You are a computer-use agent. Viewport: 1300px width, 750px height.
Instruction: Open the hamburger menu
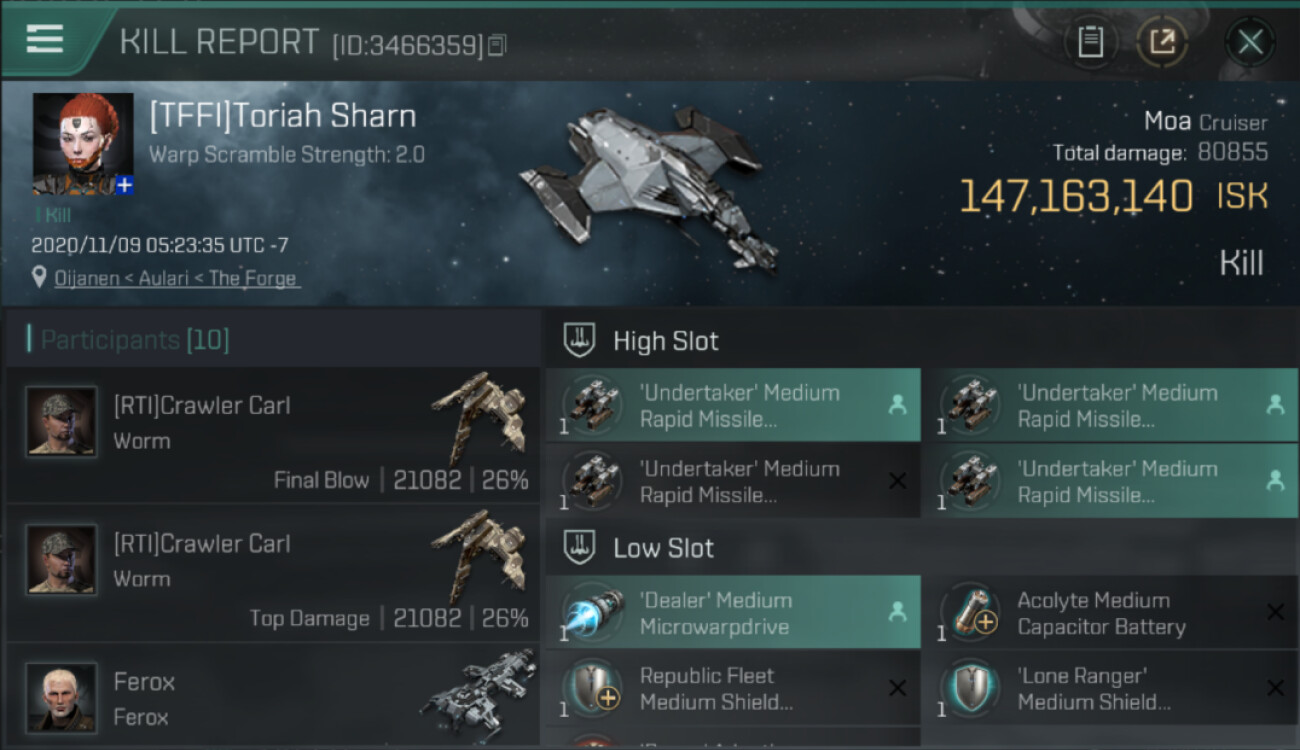point(45,40)
